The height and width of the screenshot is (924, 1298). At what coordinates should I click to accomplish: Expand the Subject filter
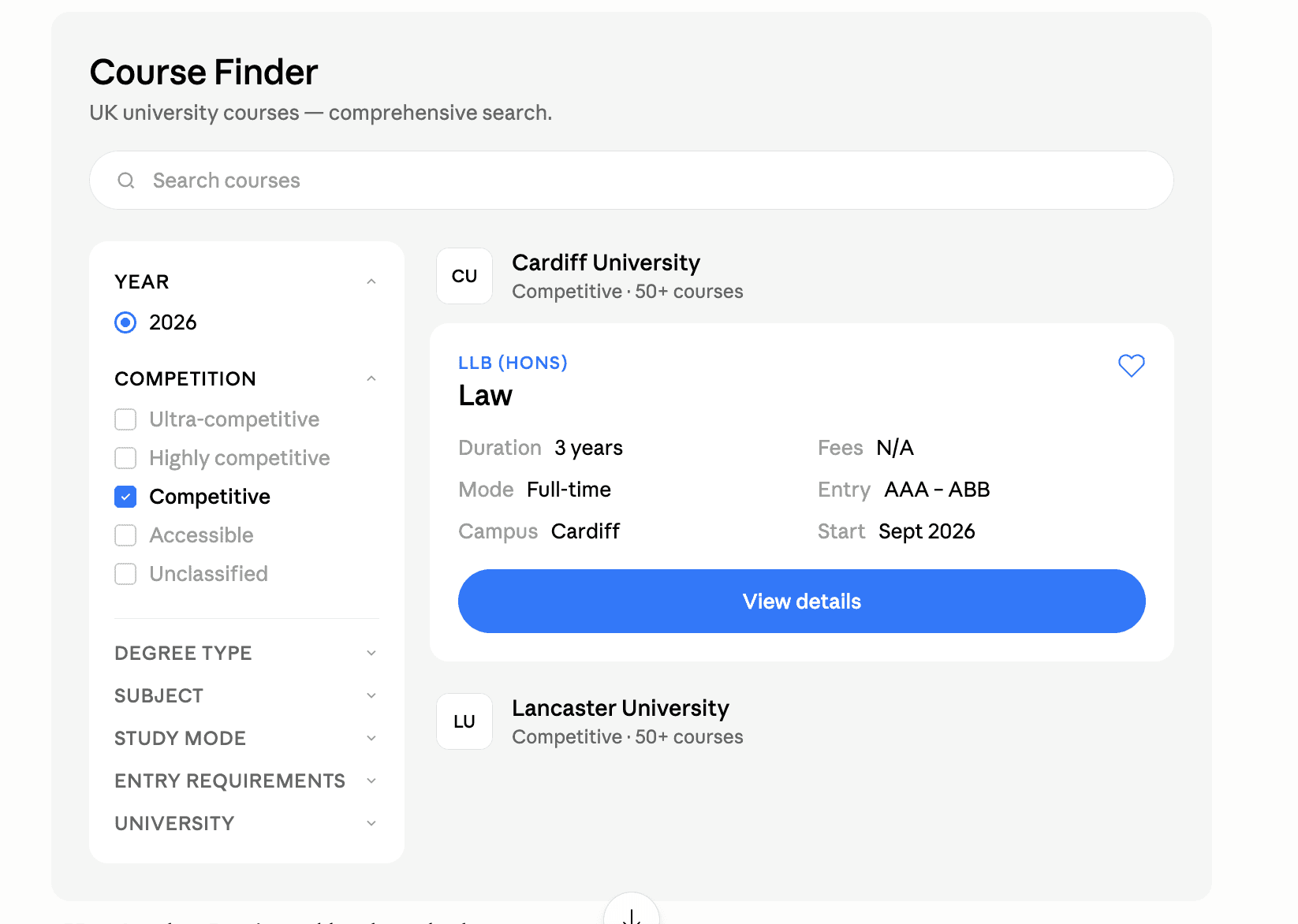pos(371,696)
